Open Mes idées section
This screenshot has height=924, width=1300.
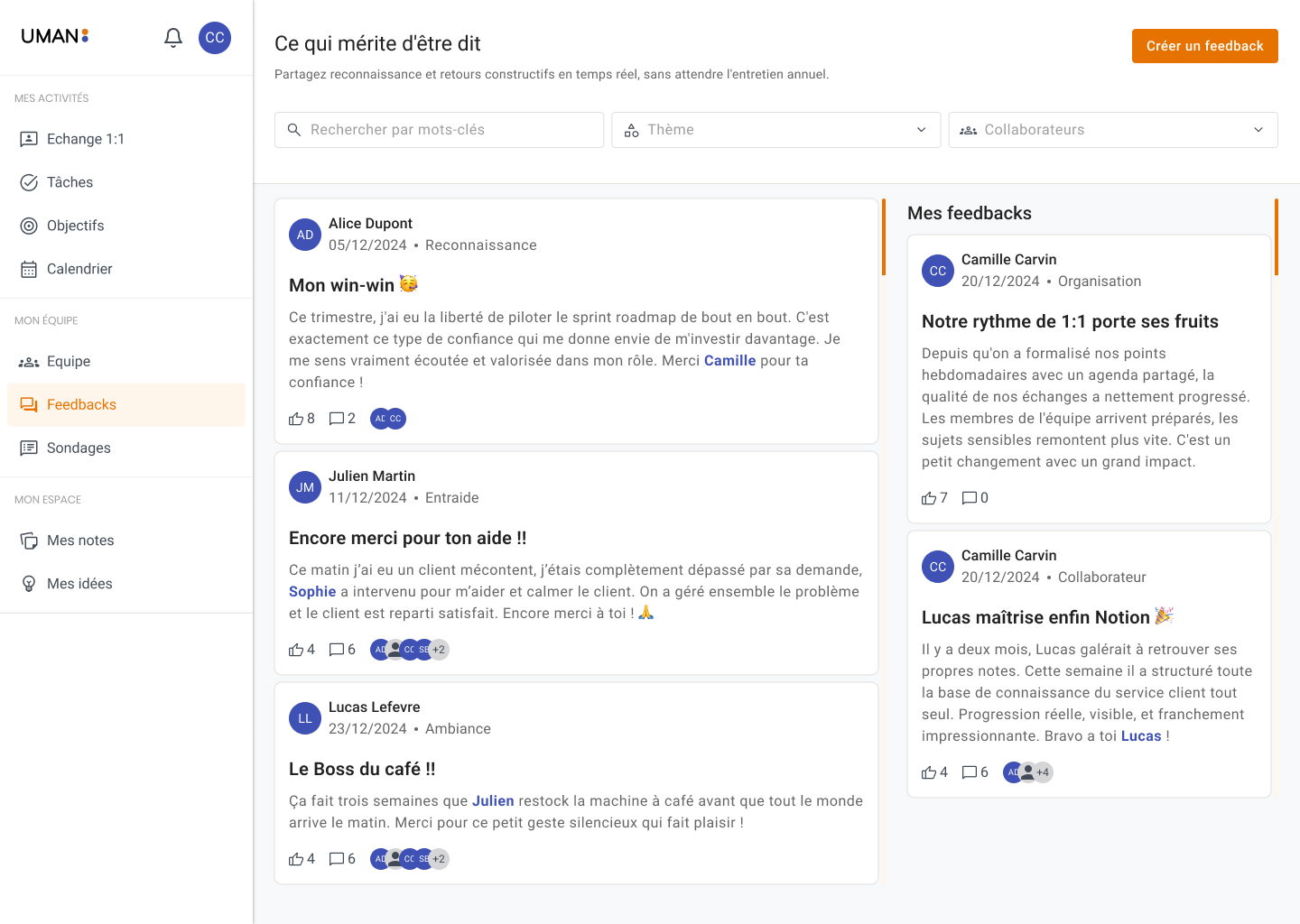(x=76, y=584)
